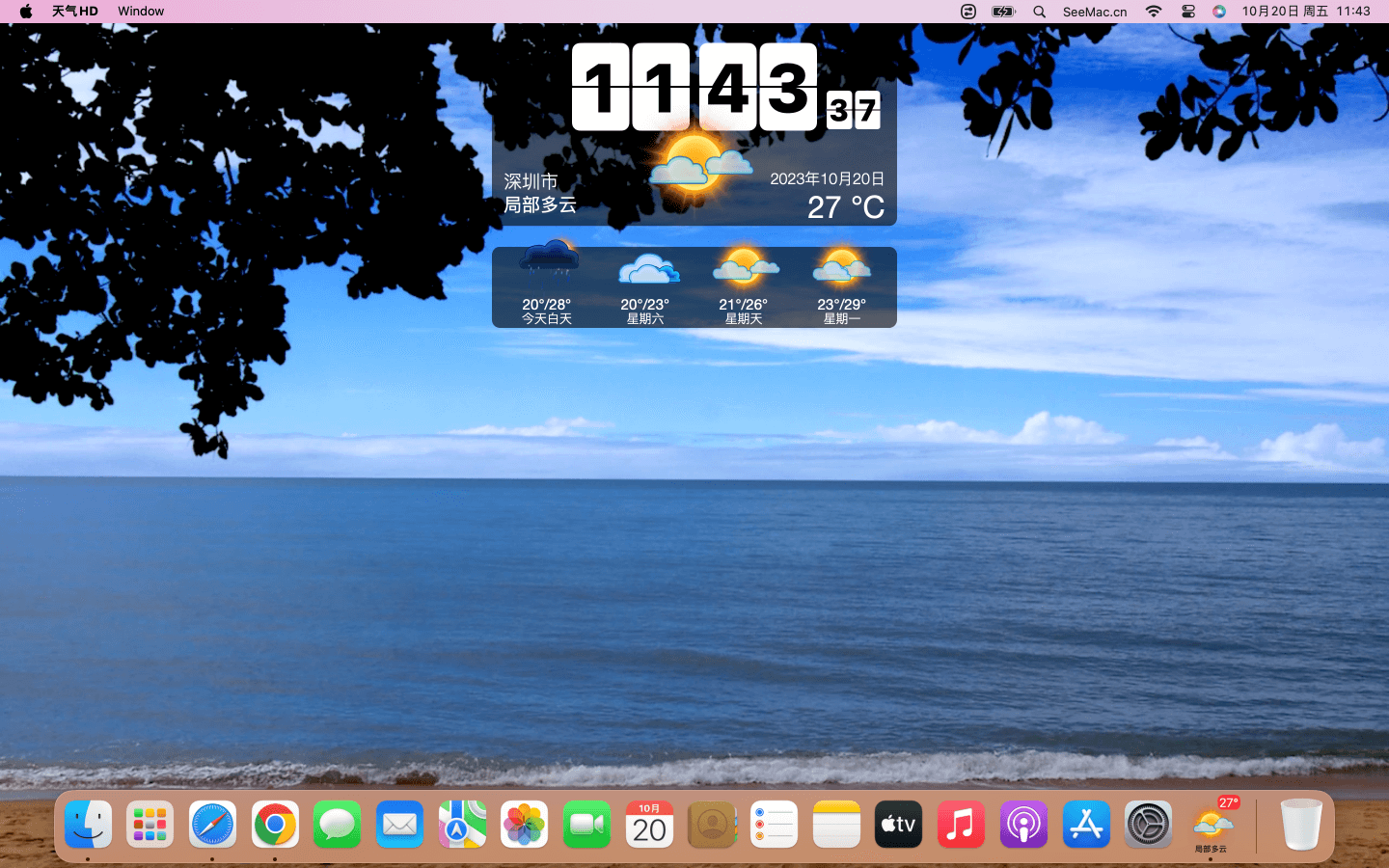Select the 星期天 forecast icon
Screen dimensions: 1389x868
[744, 267]
